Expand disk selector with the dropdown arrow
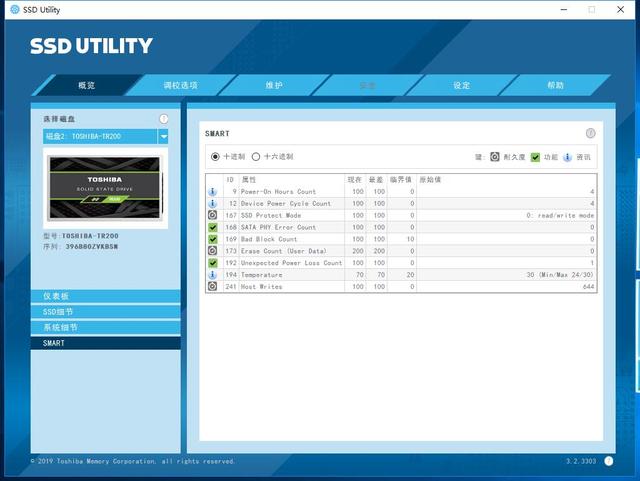 click(163, 136)
